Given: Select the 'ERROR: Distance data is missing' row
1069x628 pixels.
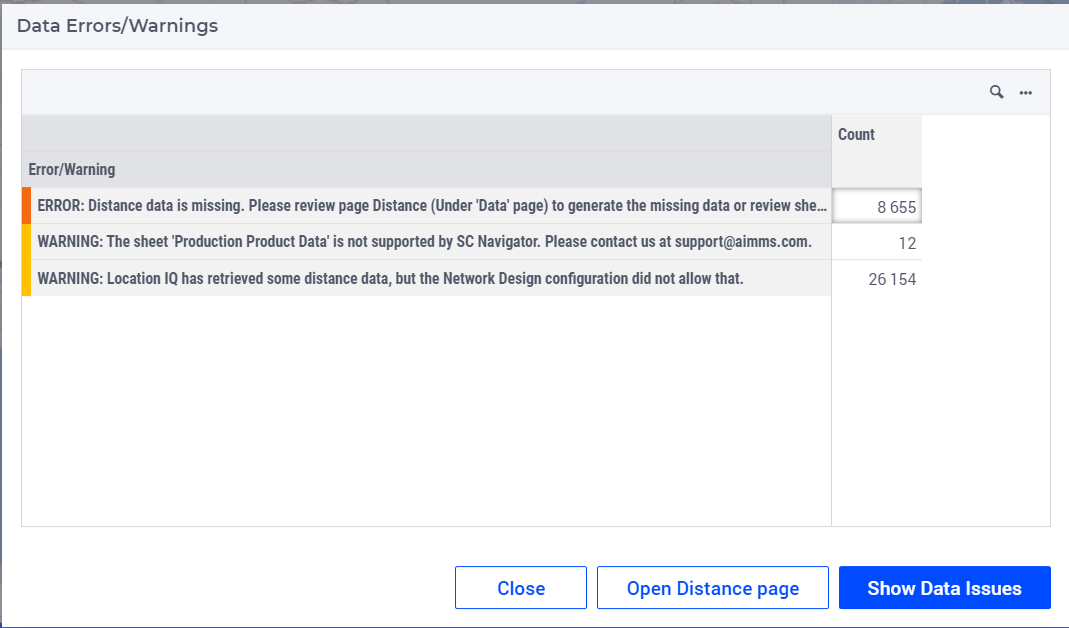Looking at the screenshot, I should 427,206.
